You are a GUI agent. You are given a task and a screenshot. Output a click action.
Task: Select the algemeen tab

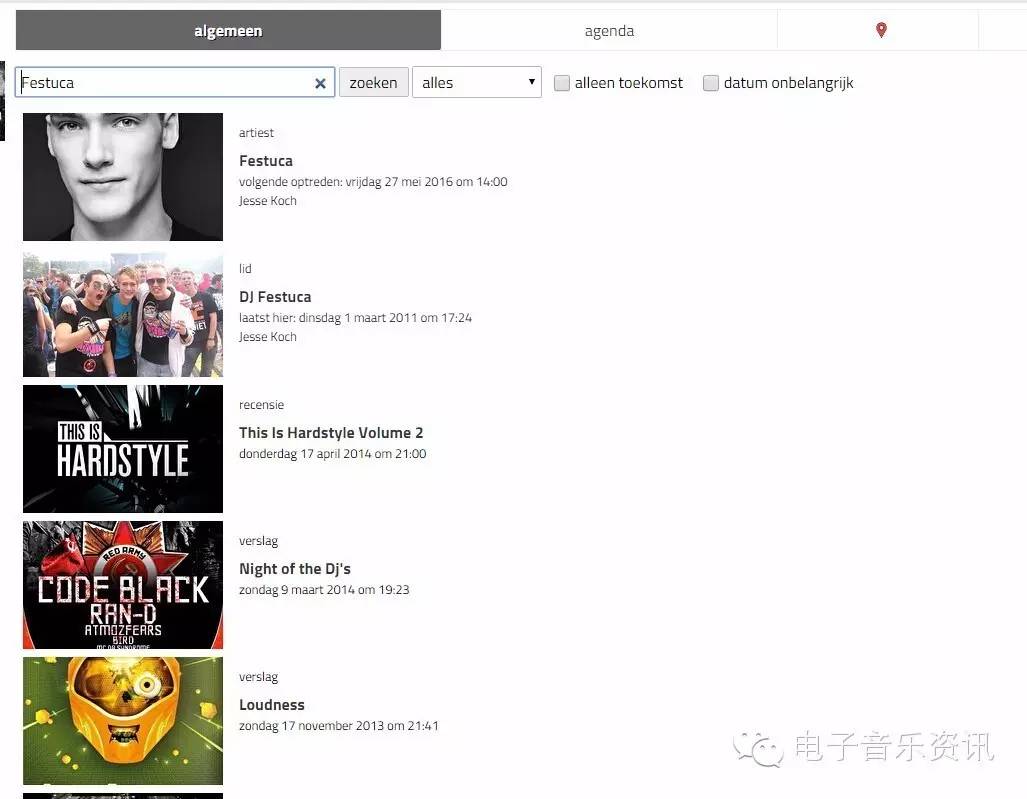228,30
